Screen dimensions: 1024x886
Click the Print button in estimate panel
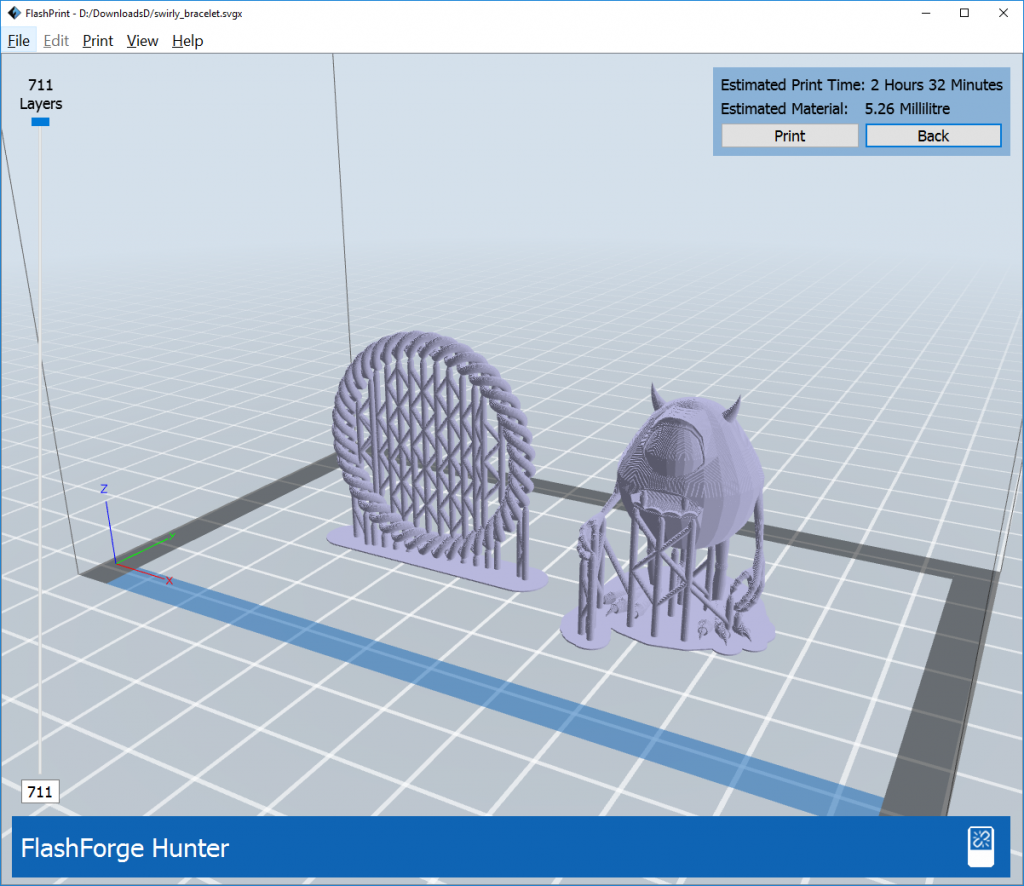[790, 136]
